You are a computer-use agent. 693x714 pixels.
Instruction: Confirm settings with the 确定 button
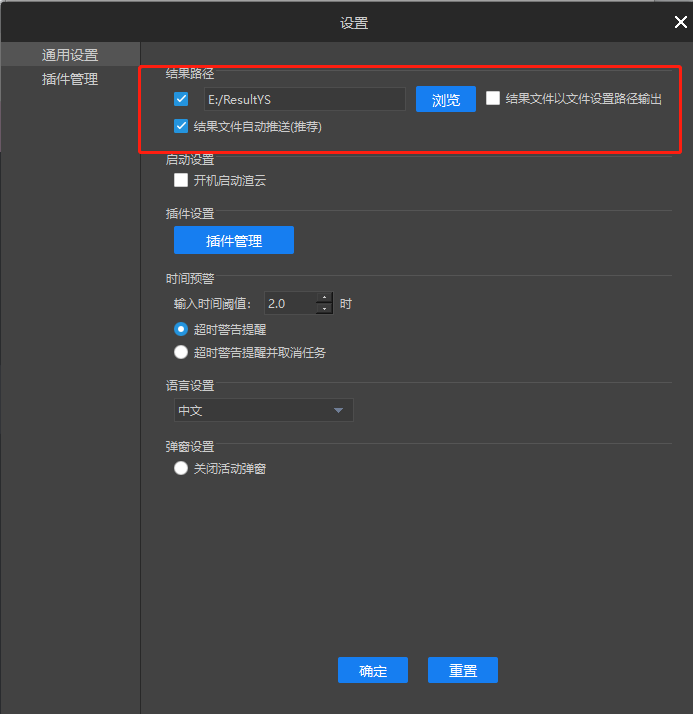pos(373,671)
